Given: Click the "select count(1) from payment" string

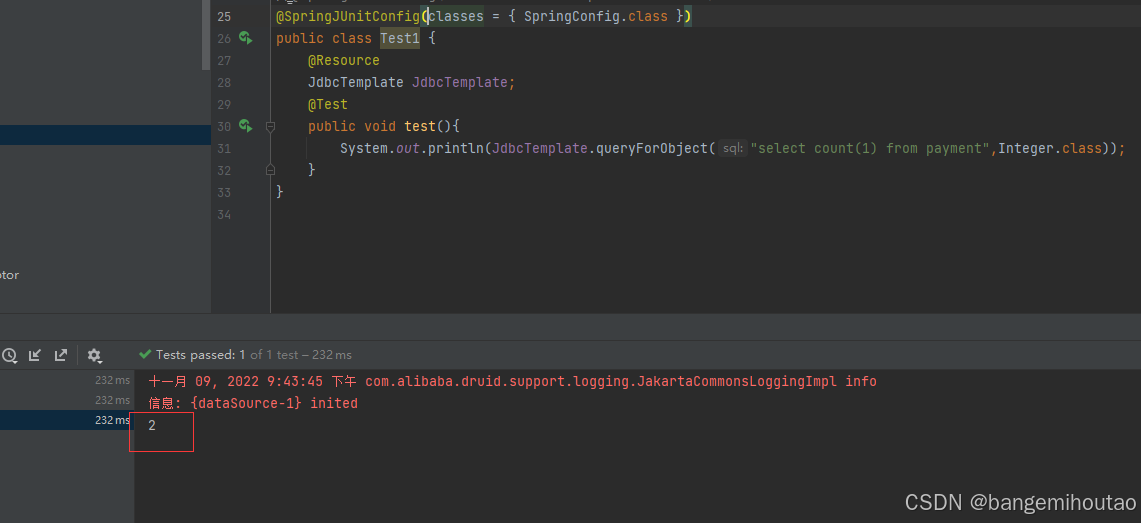Looking at the screenshot, I should click(x=870, y=148).
